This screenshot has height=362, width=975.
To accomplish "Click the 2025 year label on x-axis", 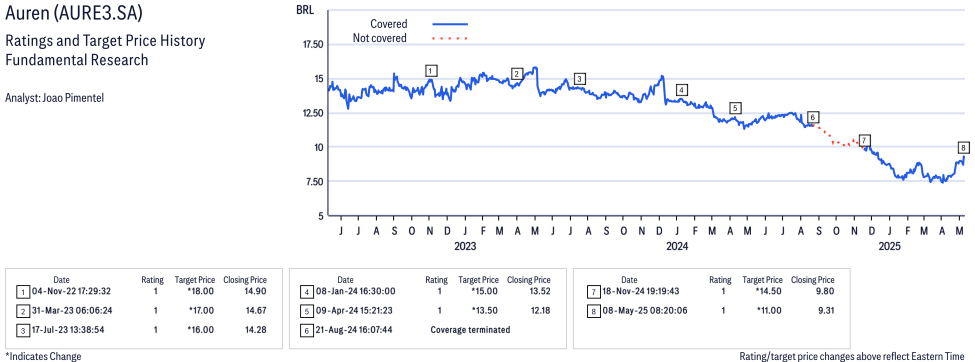I will click(x=890, y=246).
